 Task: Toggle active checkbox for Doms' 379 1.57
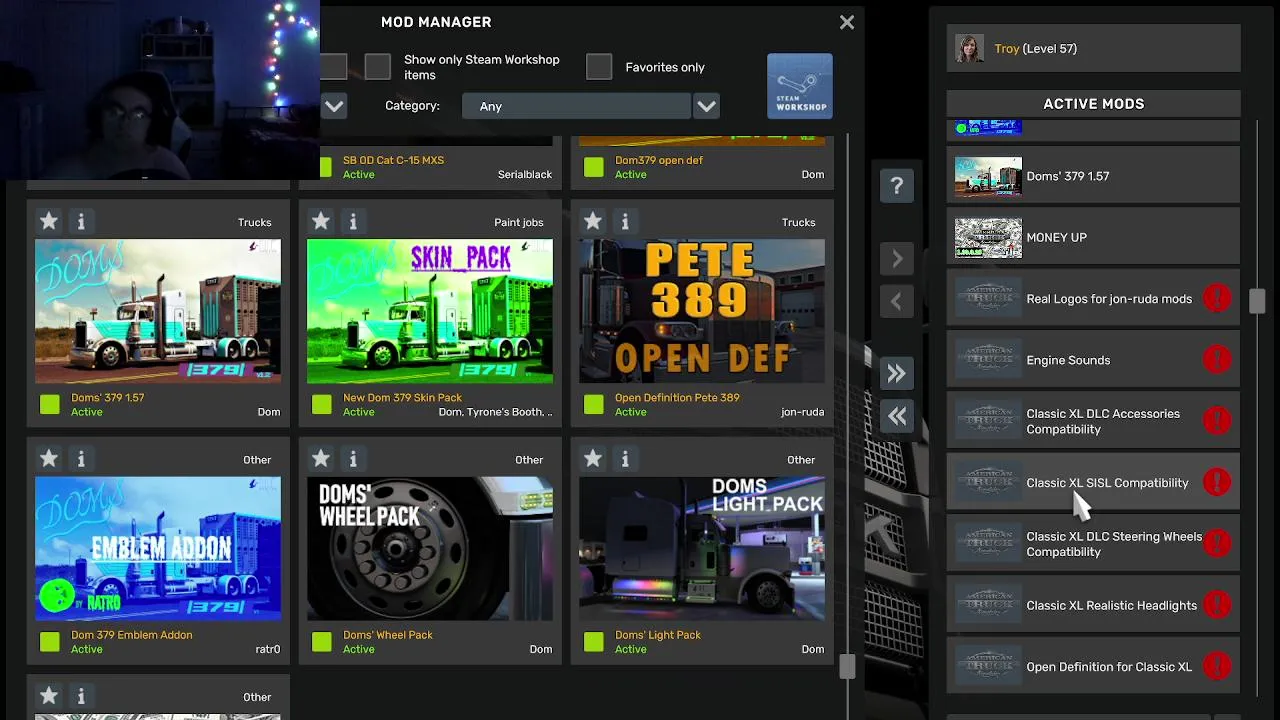49,404
